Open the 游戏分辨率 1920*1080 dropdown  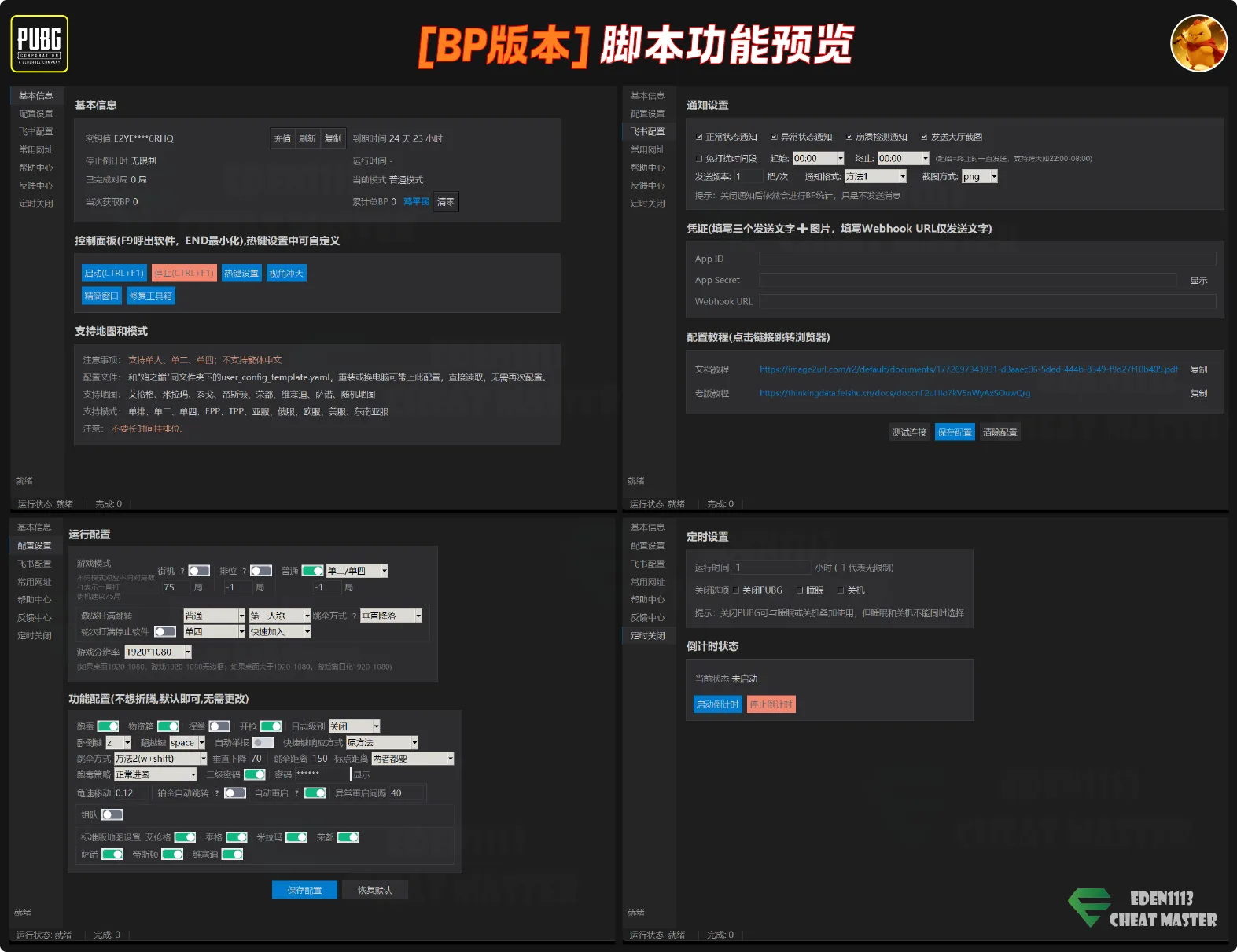[x=158, y=652]
